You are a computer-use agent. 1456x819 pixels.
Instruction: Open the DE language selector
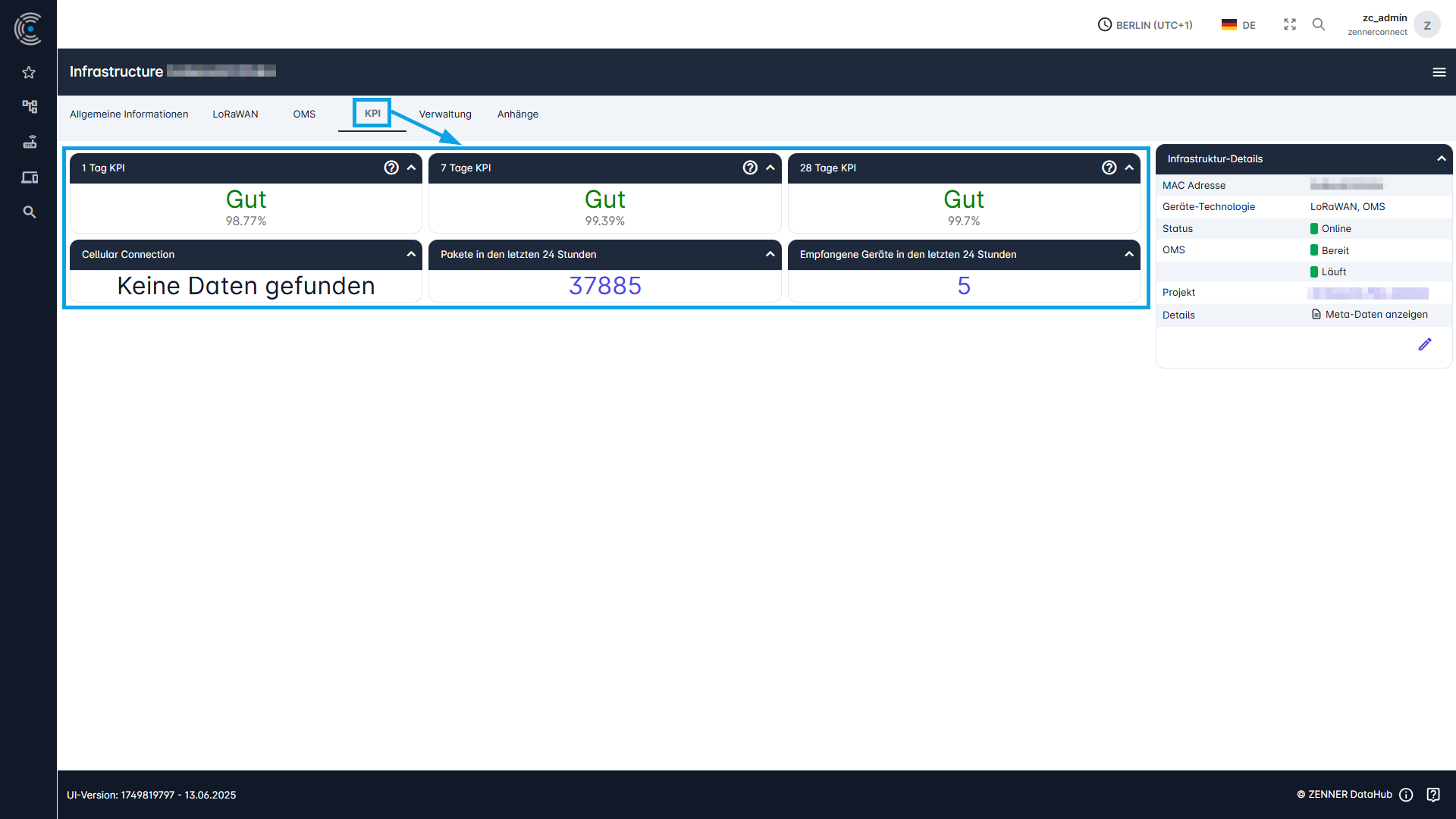coord(1238,24)
